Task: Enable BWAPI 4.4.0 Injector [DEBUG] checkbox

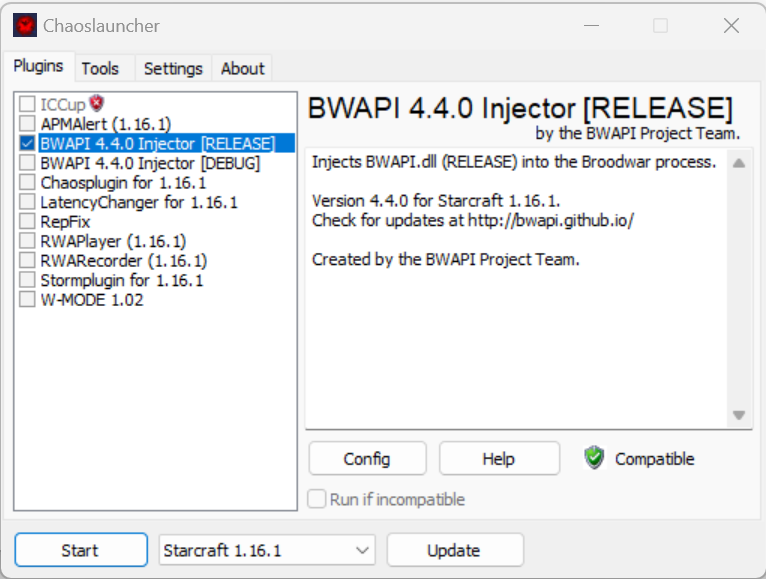Action: tap(27, 163)
